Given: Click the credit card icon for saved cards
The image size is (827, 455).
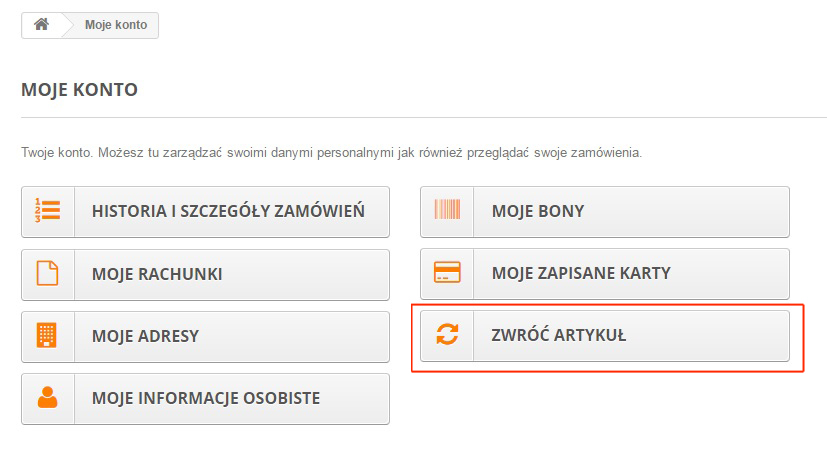Looking at the screenshot, I should coord(447,273).
